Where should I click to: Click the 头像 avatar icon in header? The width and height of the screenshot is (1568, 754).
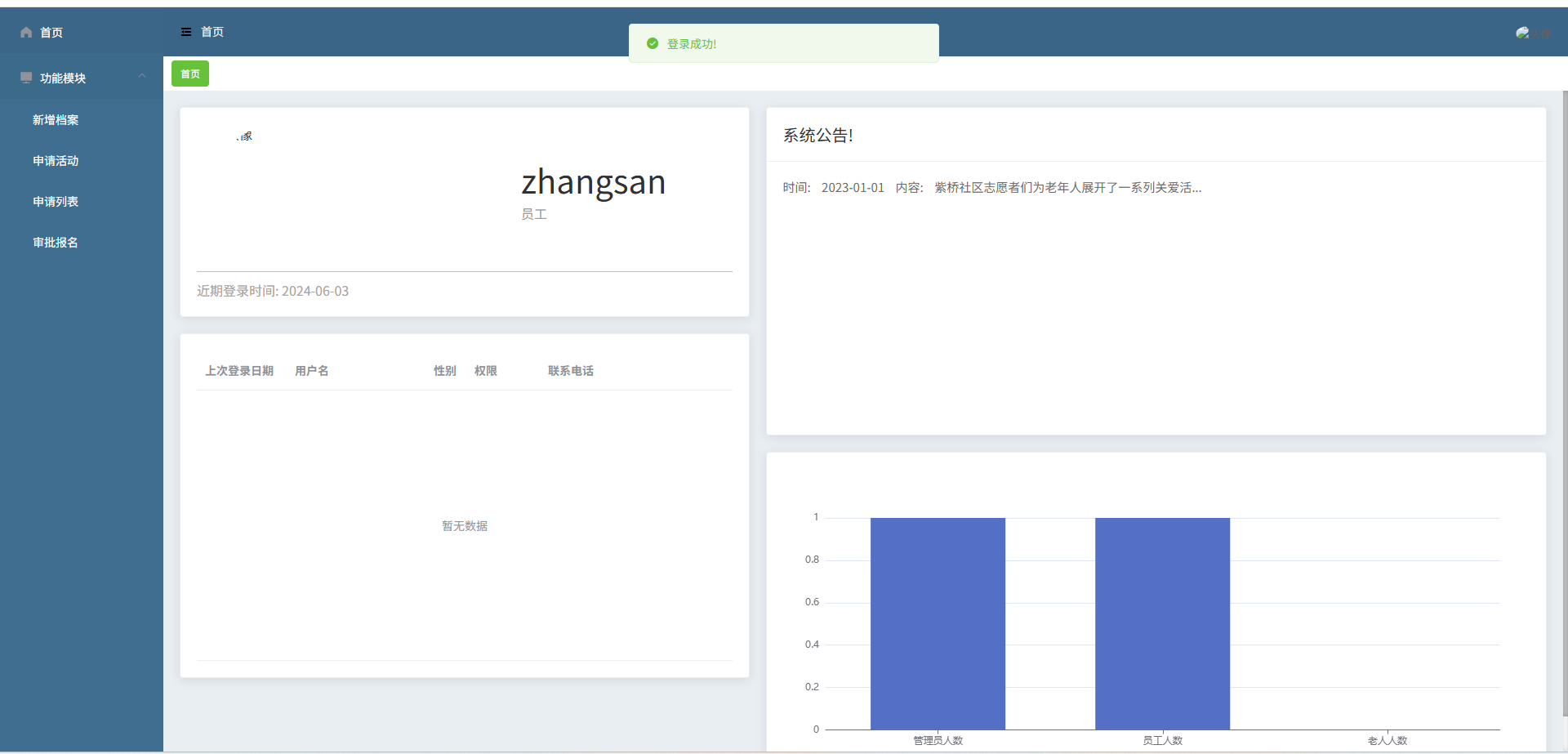tap(1523, 33)
